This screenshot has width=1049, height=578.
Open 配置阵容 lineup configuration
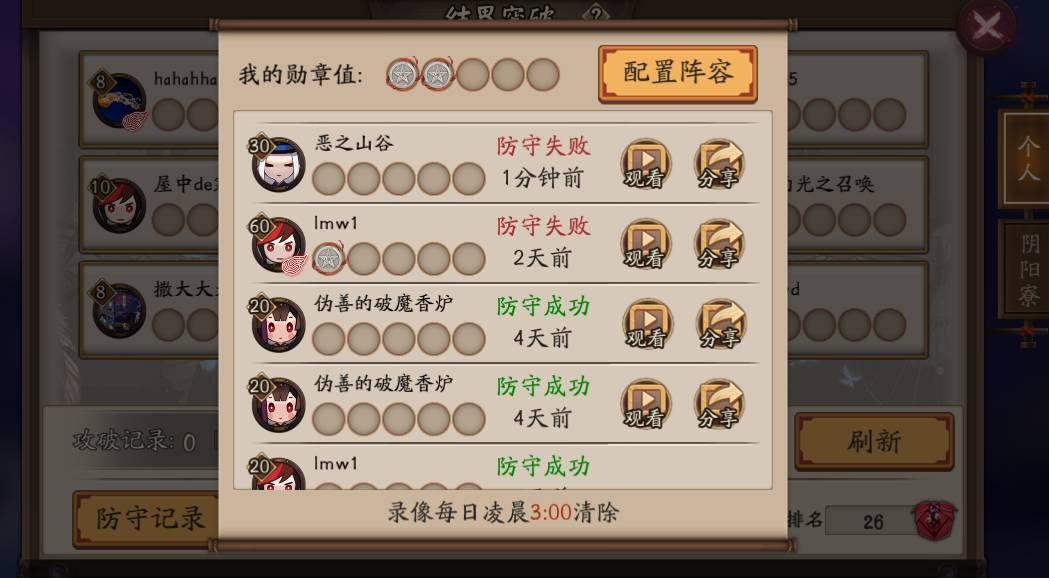tap(678, 74)
